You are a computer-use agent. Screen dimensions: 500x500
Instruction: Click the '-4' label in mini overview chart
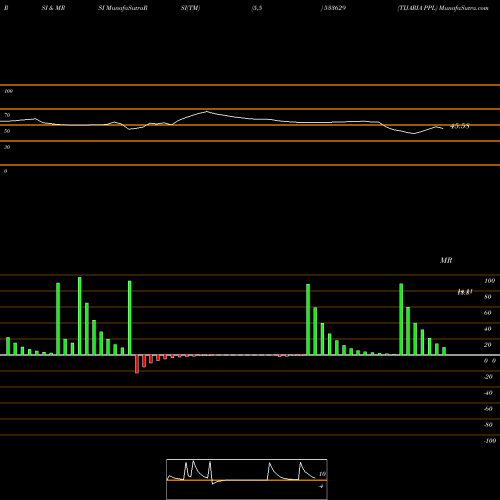pyautogui.click(x=321, y=486)
